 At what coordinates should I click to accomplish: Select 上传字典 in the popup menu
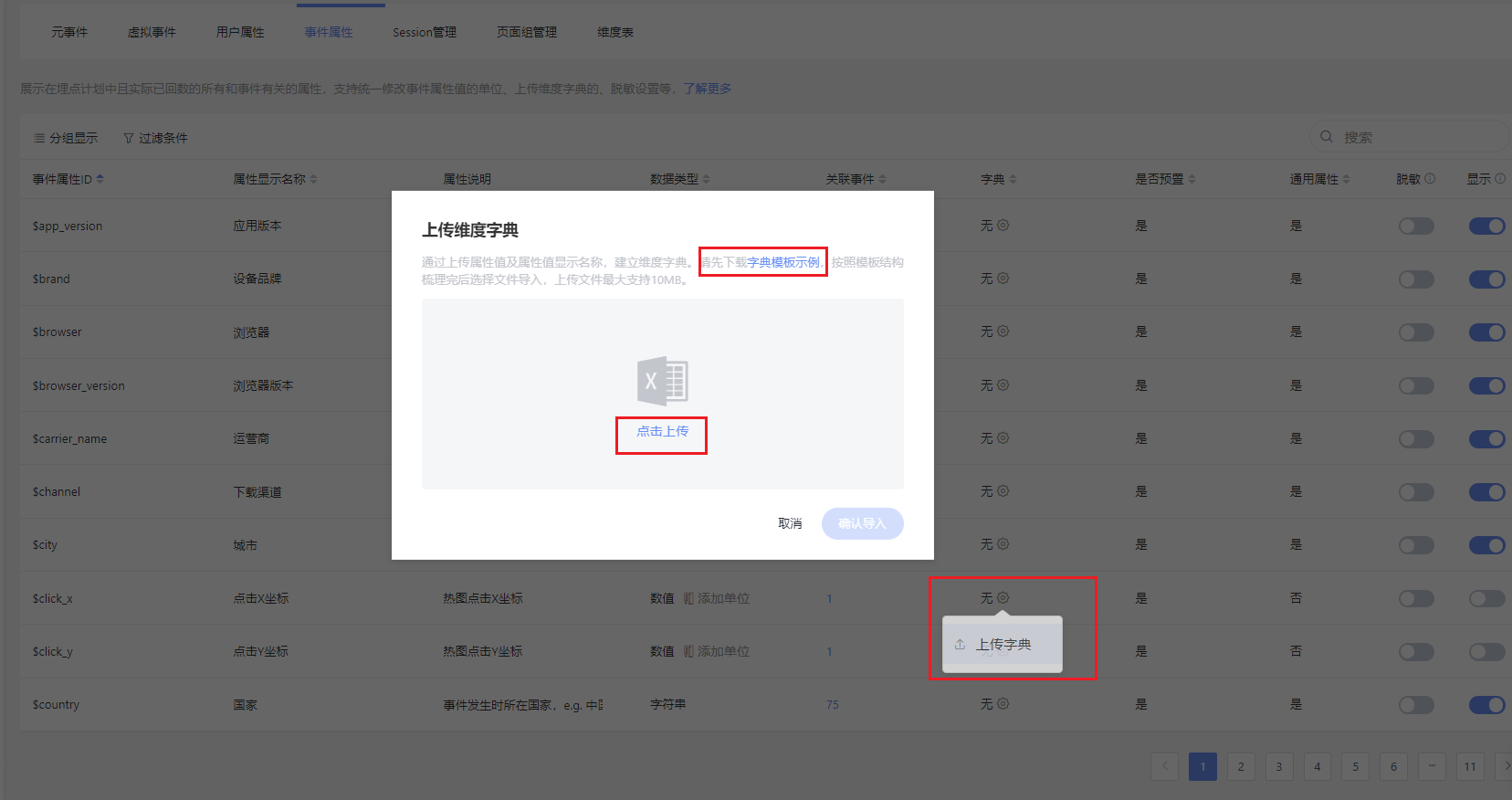1003,645
